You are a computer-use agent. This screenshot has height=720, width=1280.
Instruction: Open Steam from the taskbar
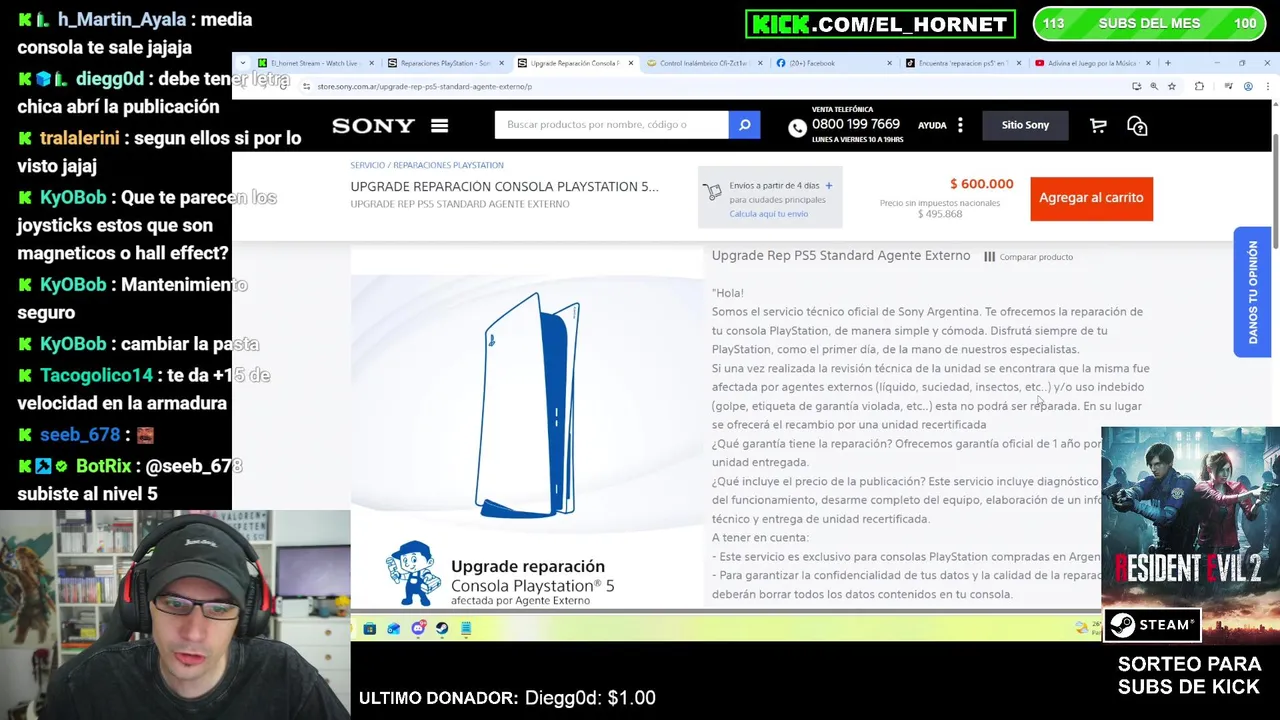pos(442,628)
